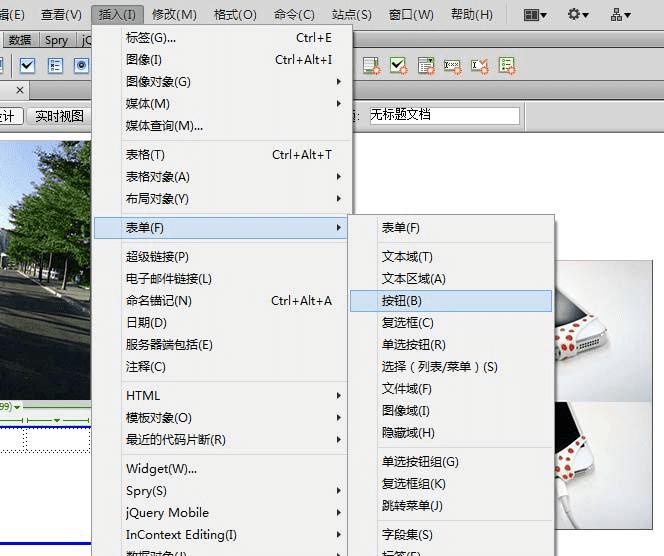Image resolution: width=664 pixels, height=556 pixels.
Task: Open the 修改(M) menu
Action: click(x=174, y=15)
